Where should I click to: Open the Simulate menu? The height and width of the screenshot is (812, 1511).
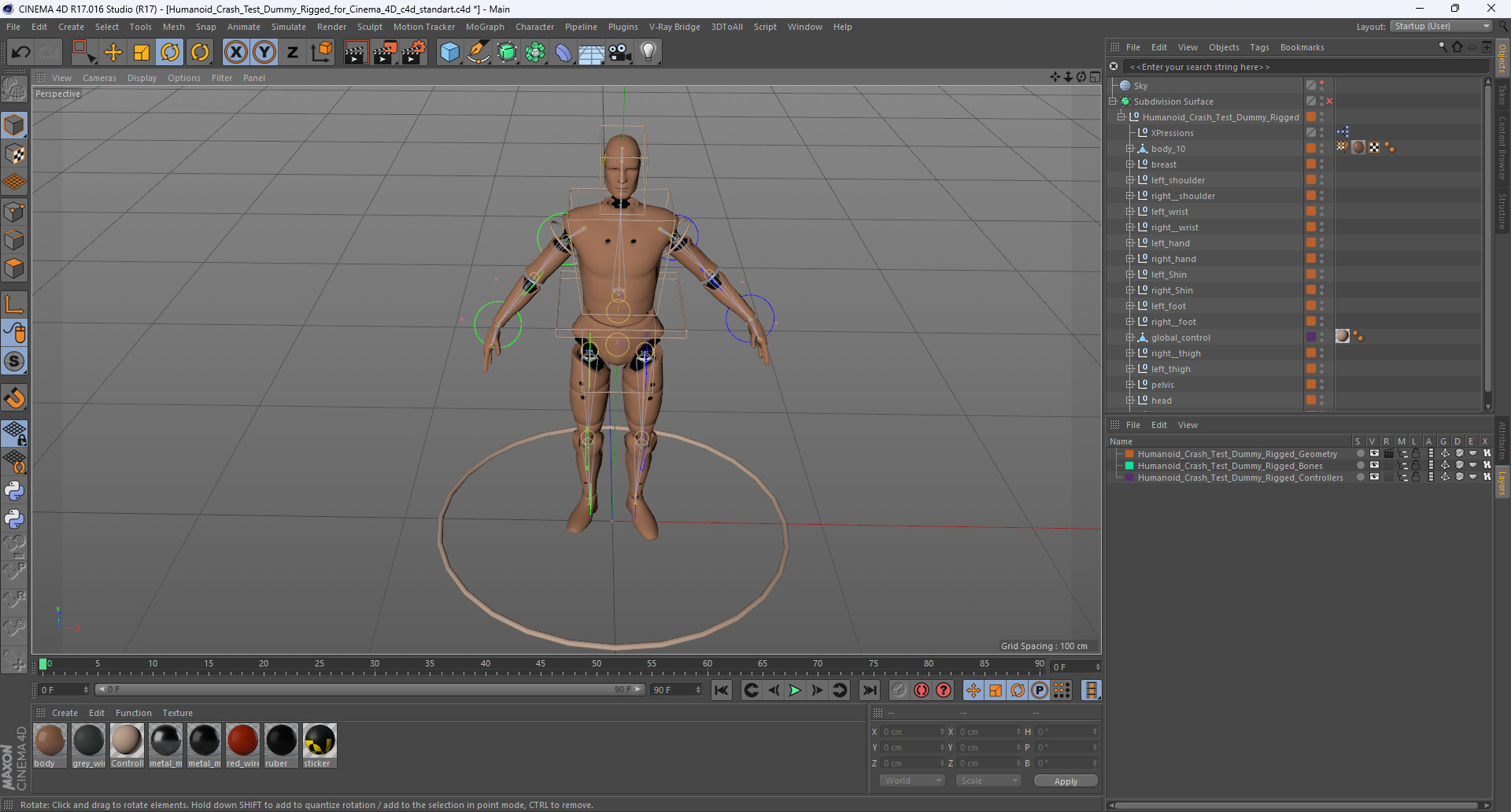pyautogui.click(x=289, y=27)
